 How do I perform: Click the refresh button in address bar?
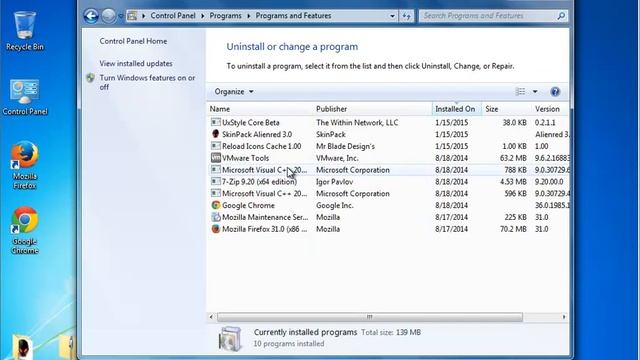[407, 16]
